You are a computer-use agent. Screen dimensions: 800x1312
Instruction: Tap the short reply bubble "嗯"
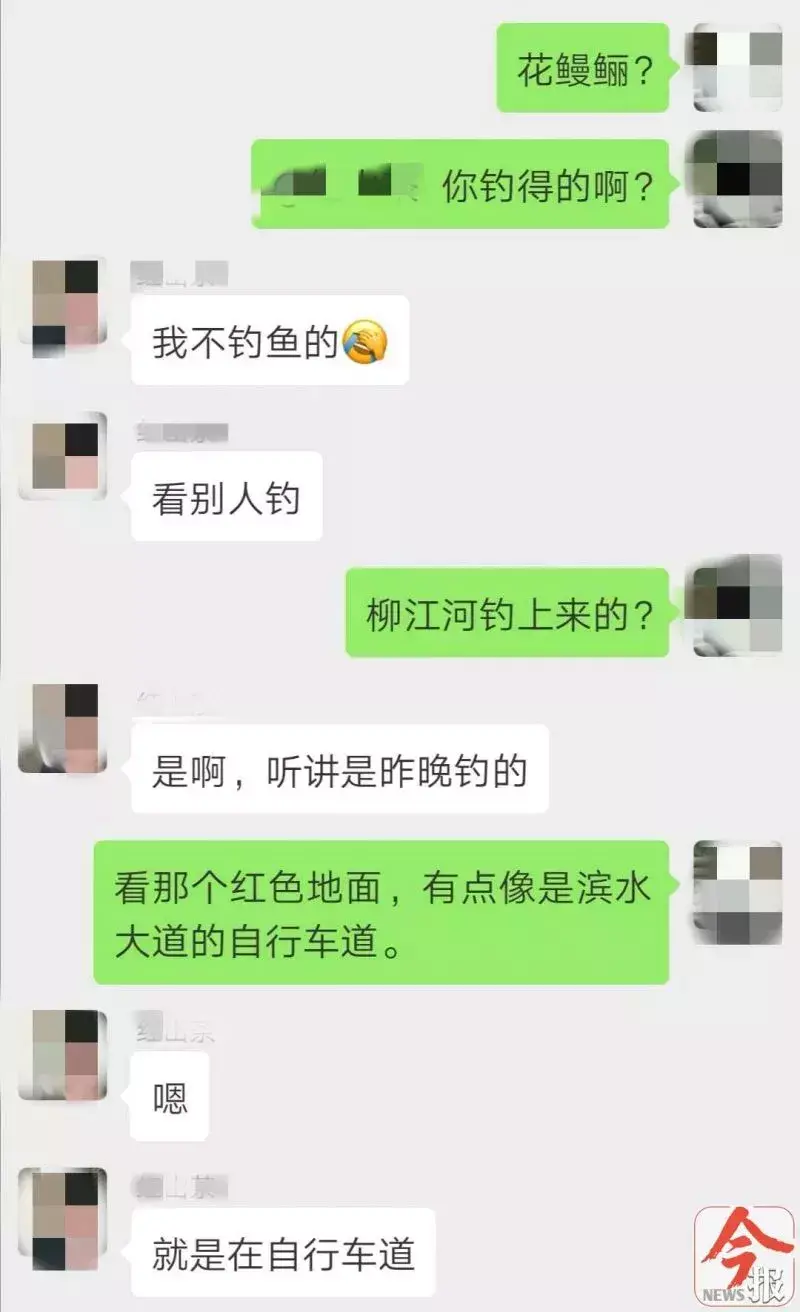coord(170,1097)
